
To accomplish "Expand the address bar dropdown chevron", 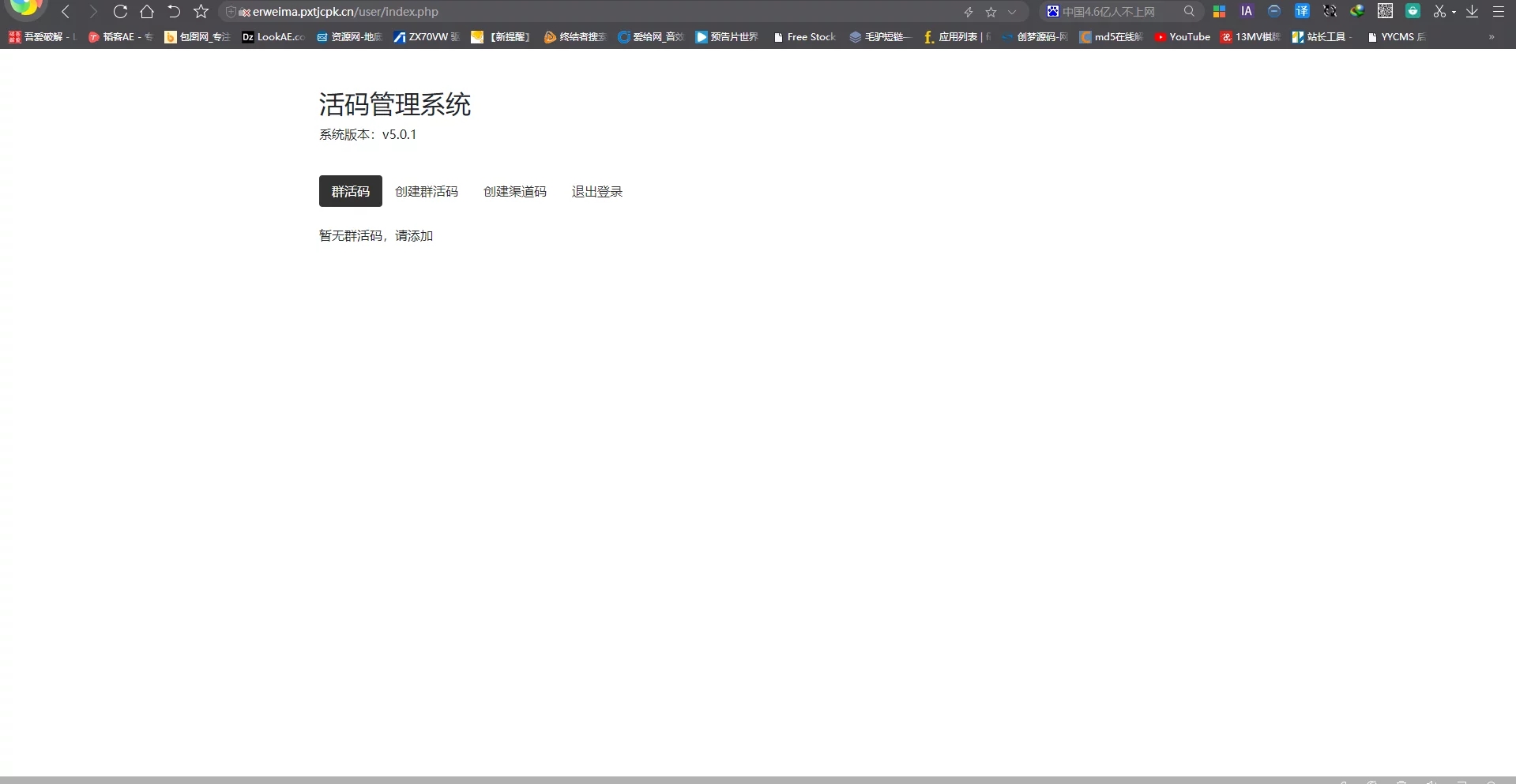I will [1012, 12].
